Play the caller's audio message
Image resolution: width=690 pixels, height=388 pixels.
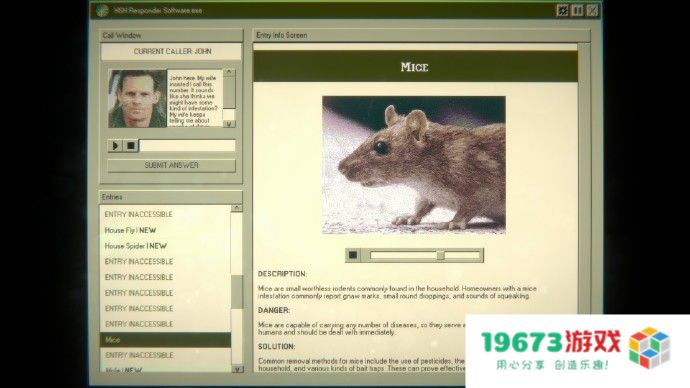[115, 146]
